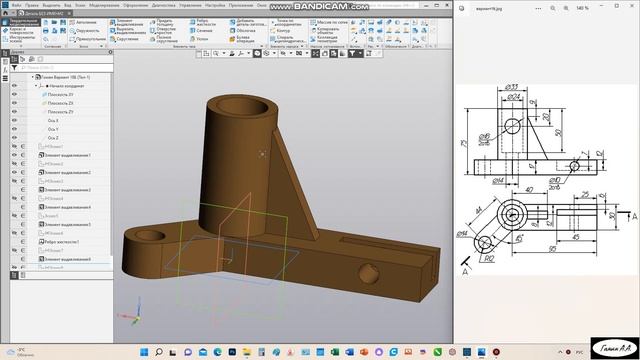The width and height of the screenshot is (640, 360).
Task: Start the Элемент выдавливания extrude command
Action: tap(127, 22)
